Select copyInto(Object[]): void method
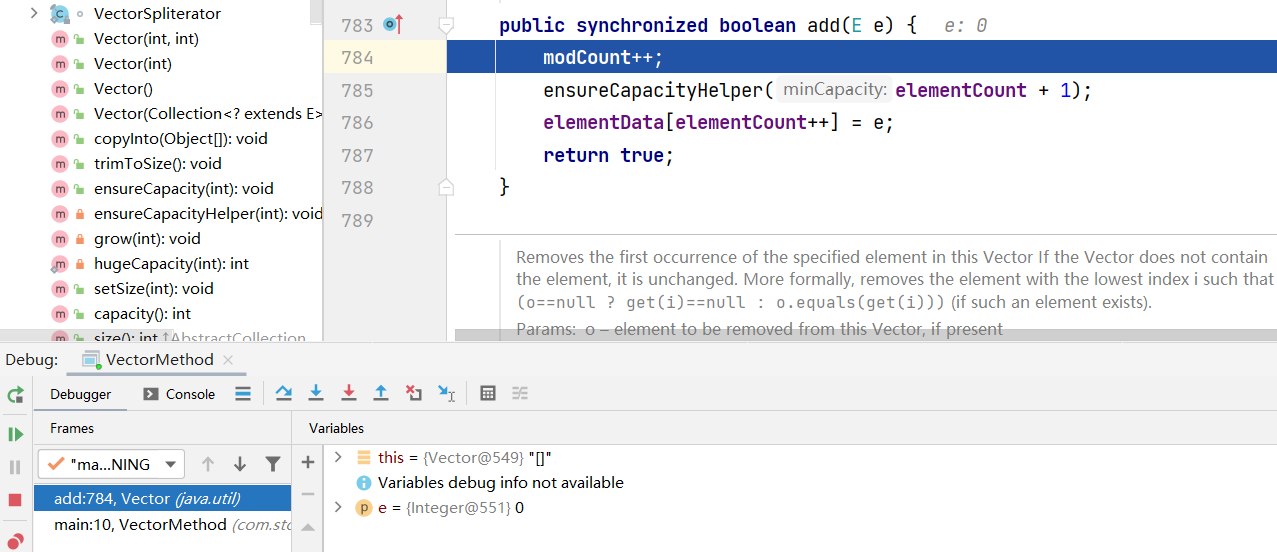 (181, 139)
